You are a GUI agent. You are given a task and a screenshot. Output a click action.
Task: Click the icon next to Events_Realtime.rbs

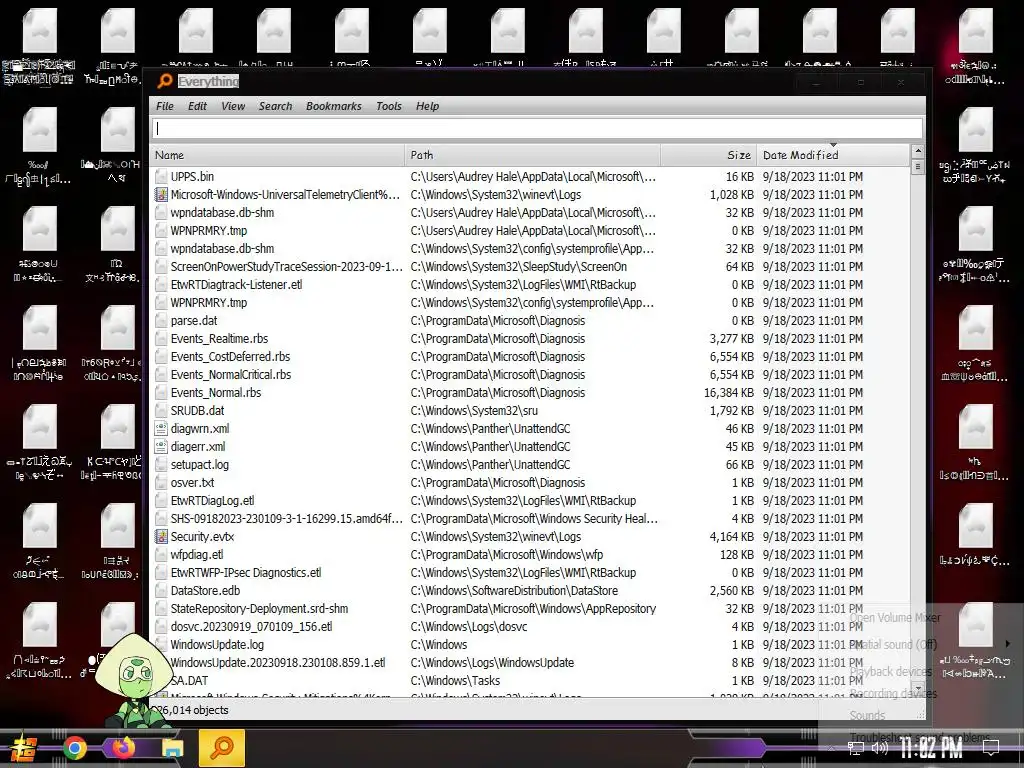tap(161, 338)
